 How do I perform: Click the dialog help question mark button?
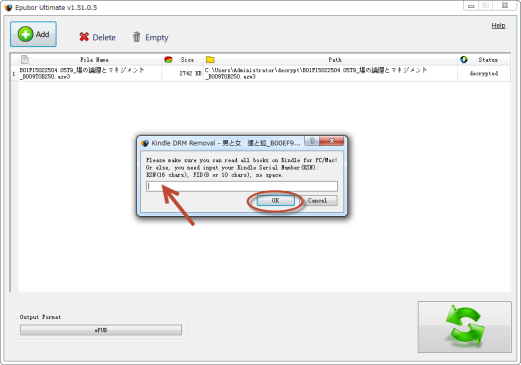312,141
